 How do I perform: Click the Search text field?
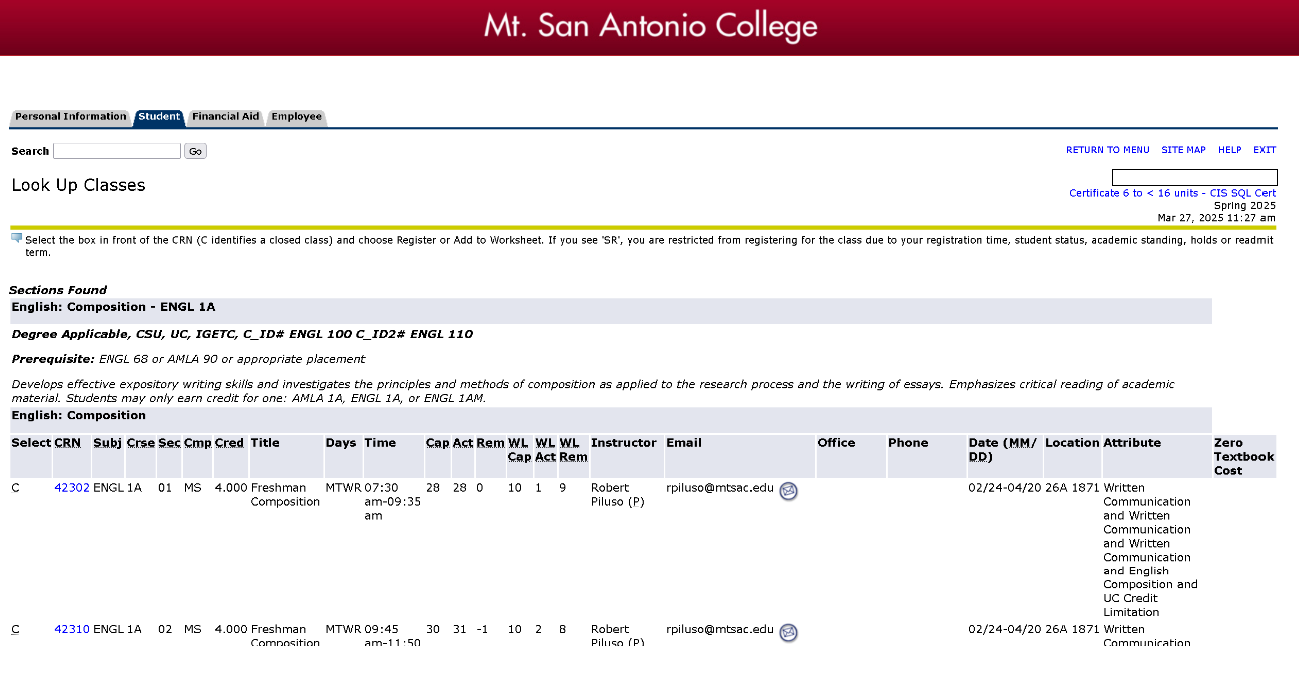[x=117, y=151]
